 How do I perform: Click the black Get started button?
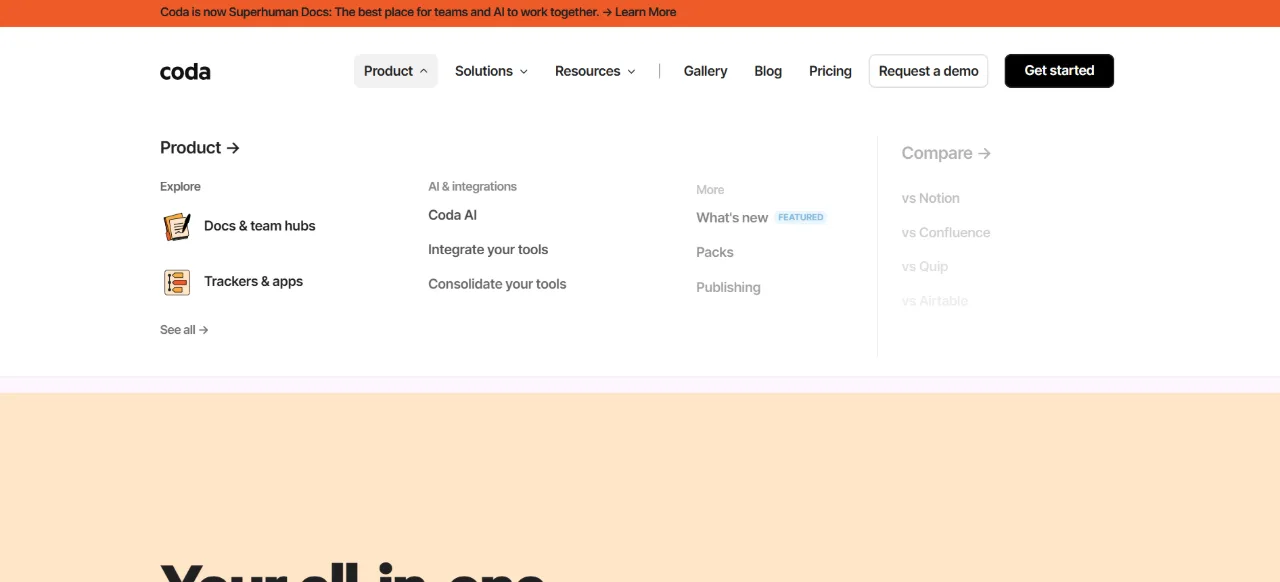(1059, 71)
